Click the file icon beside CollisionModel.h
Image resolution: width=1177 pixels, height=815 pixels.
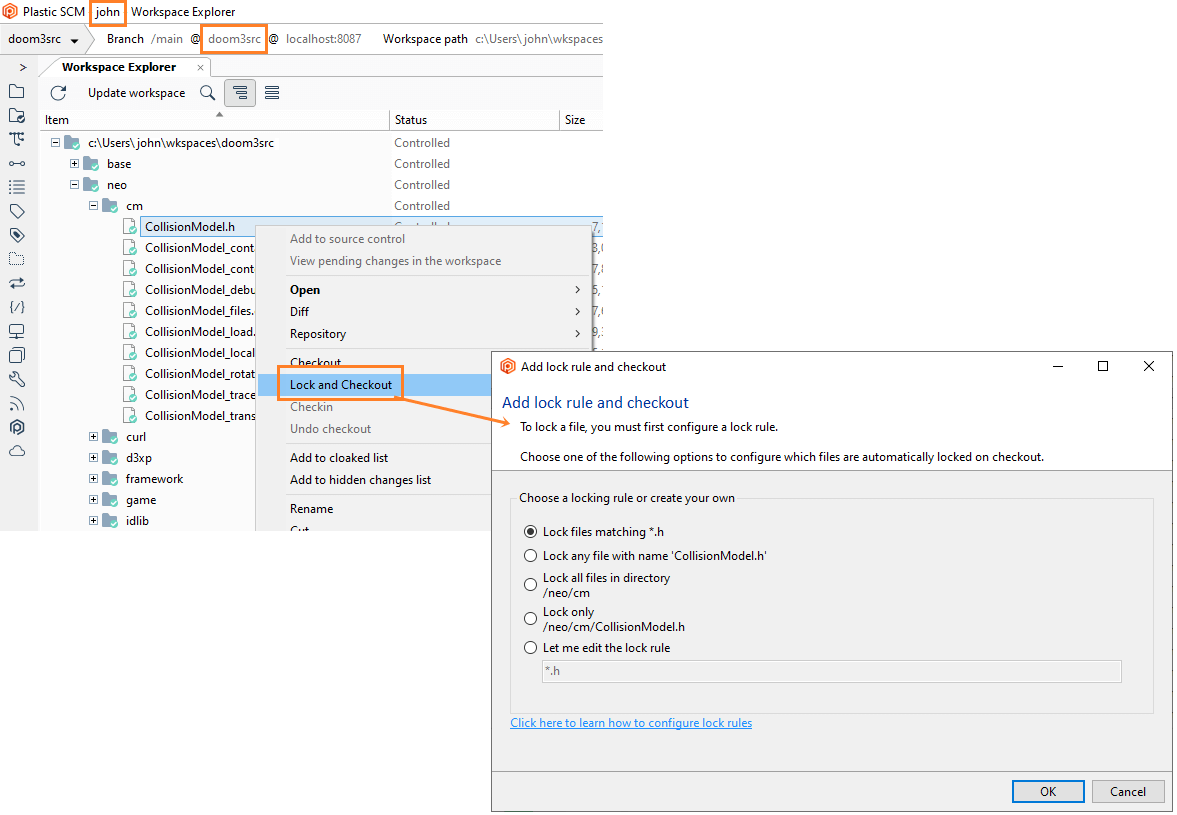[x=130, y=226]
